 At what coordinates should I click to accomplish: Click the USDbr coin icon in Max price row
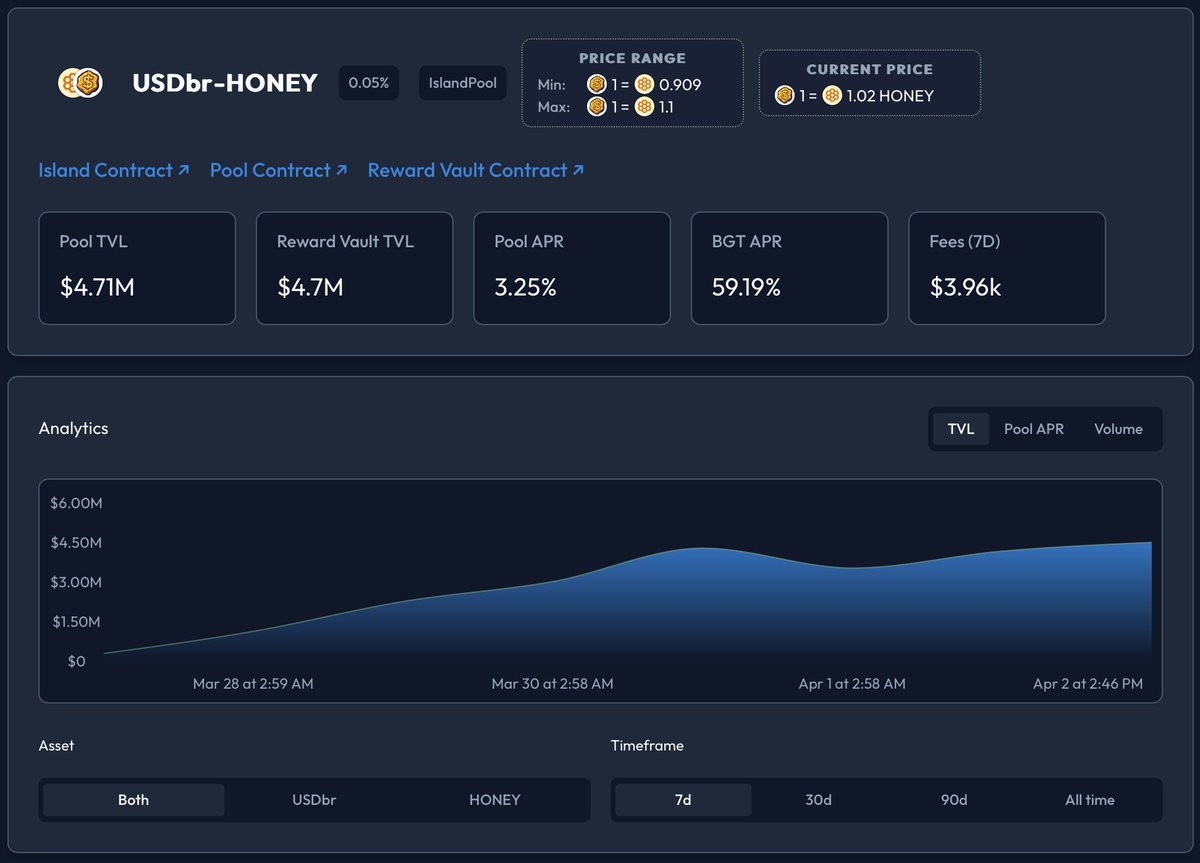[x=597, y=106]
